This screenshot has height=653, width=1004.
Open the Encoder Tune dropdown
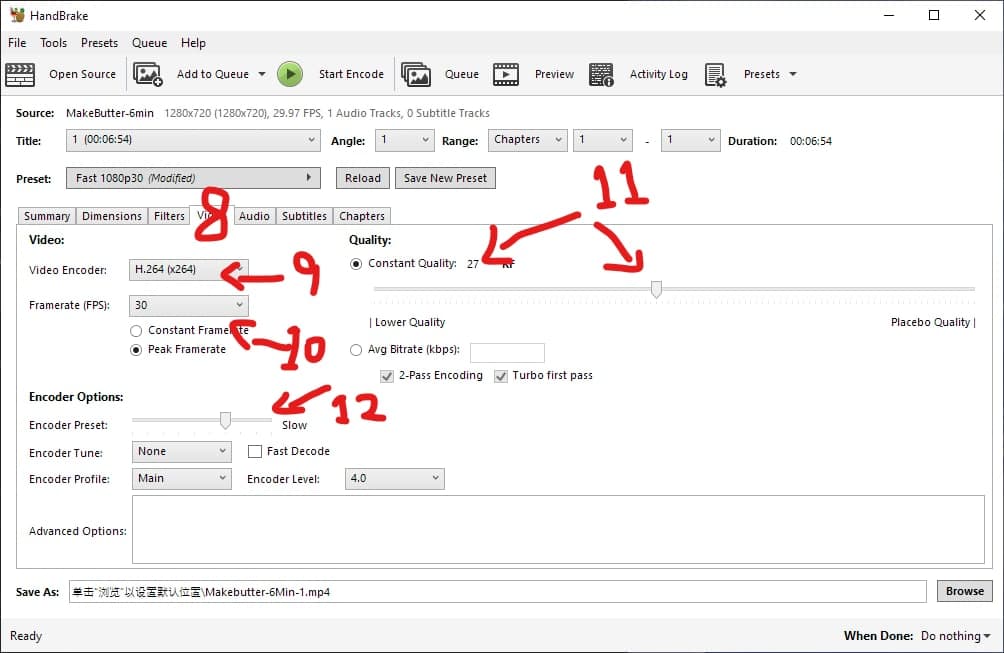coord(181,452)
